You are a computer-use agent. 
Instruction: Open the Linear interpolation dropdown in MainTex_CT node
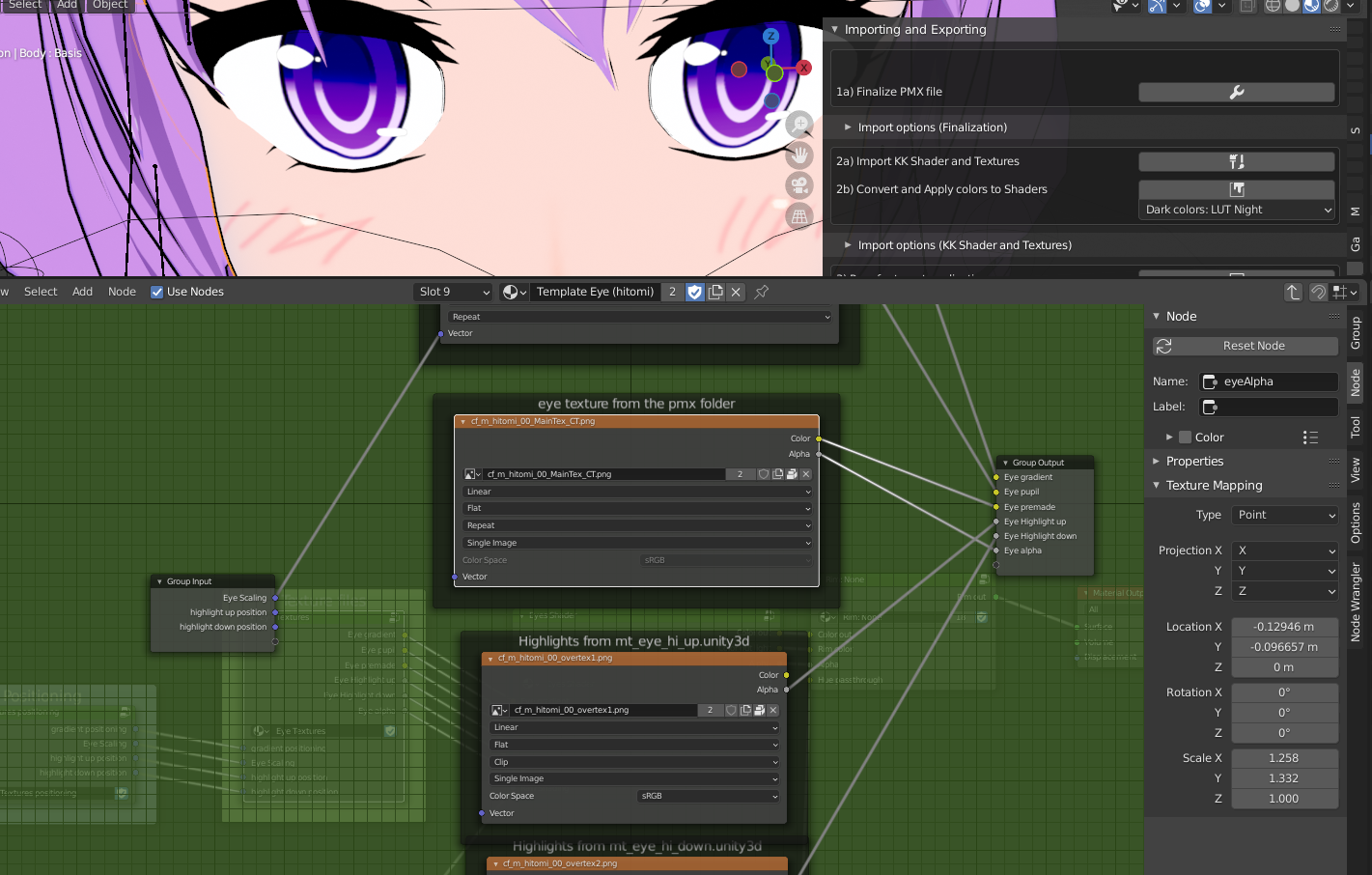[637, 492]
